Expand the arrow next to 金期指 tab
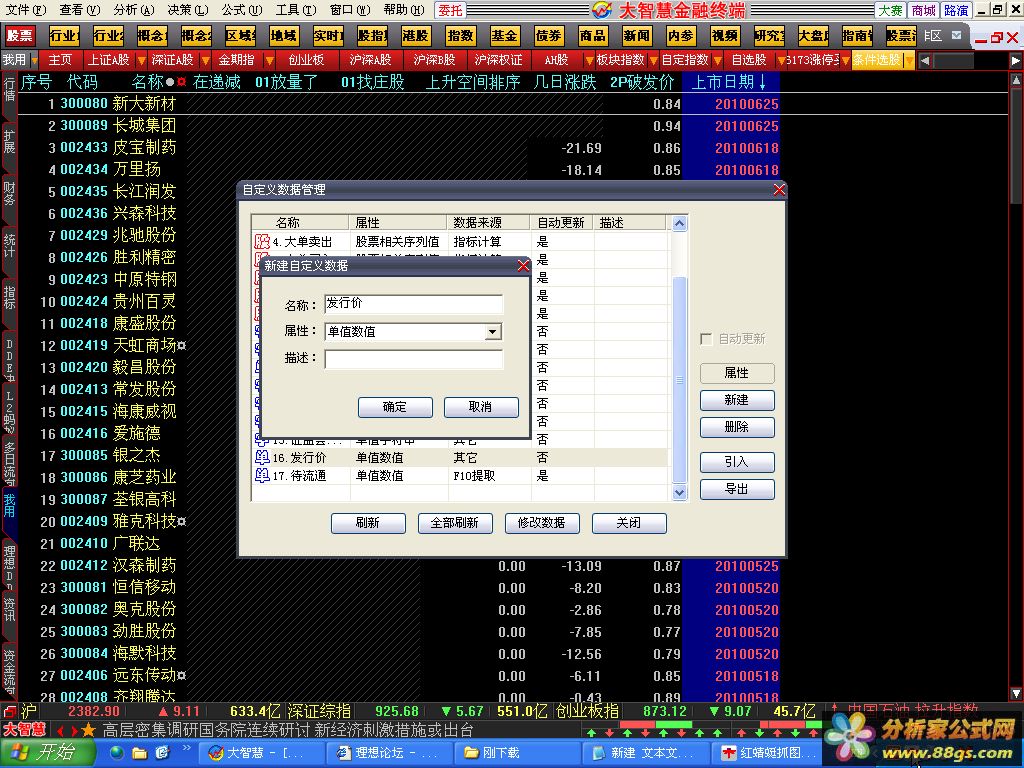The width and height of the screenshot is (1024, 768). pyautogui.click(x=268, y=61)
